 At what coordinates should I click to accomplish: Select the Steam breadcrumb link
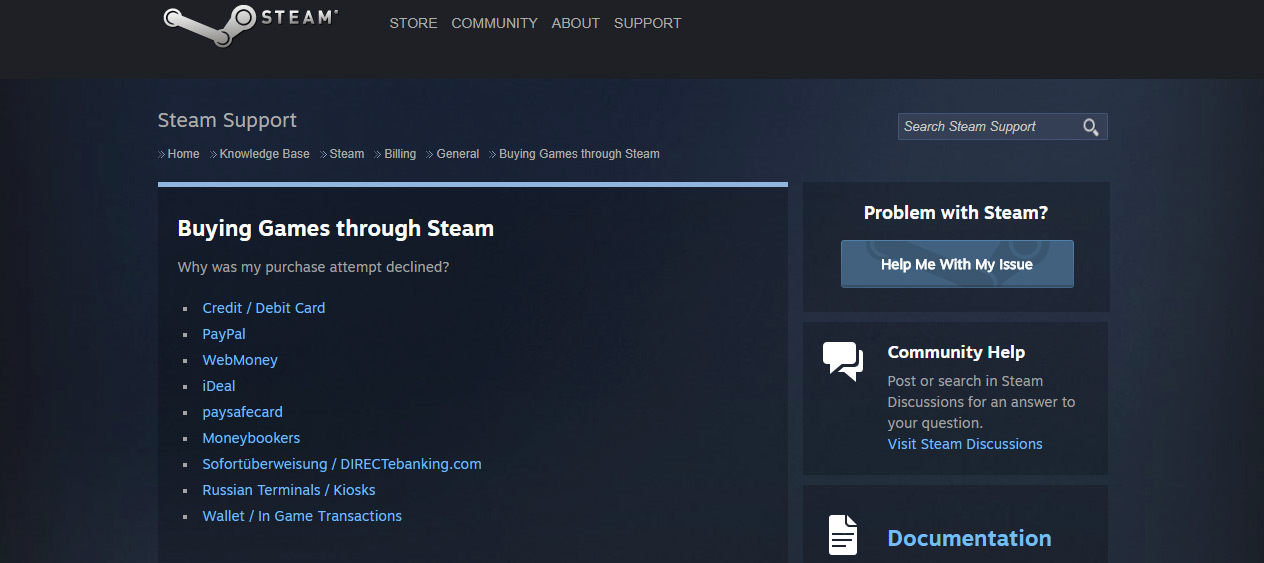(347, 154)
